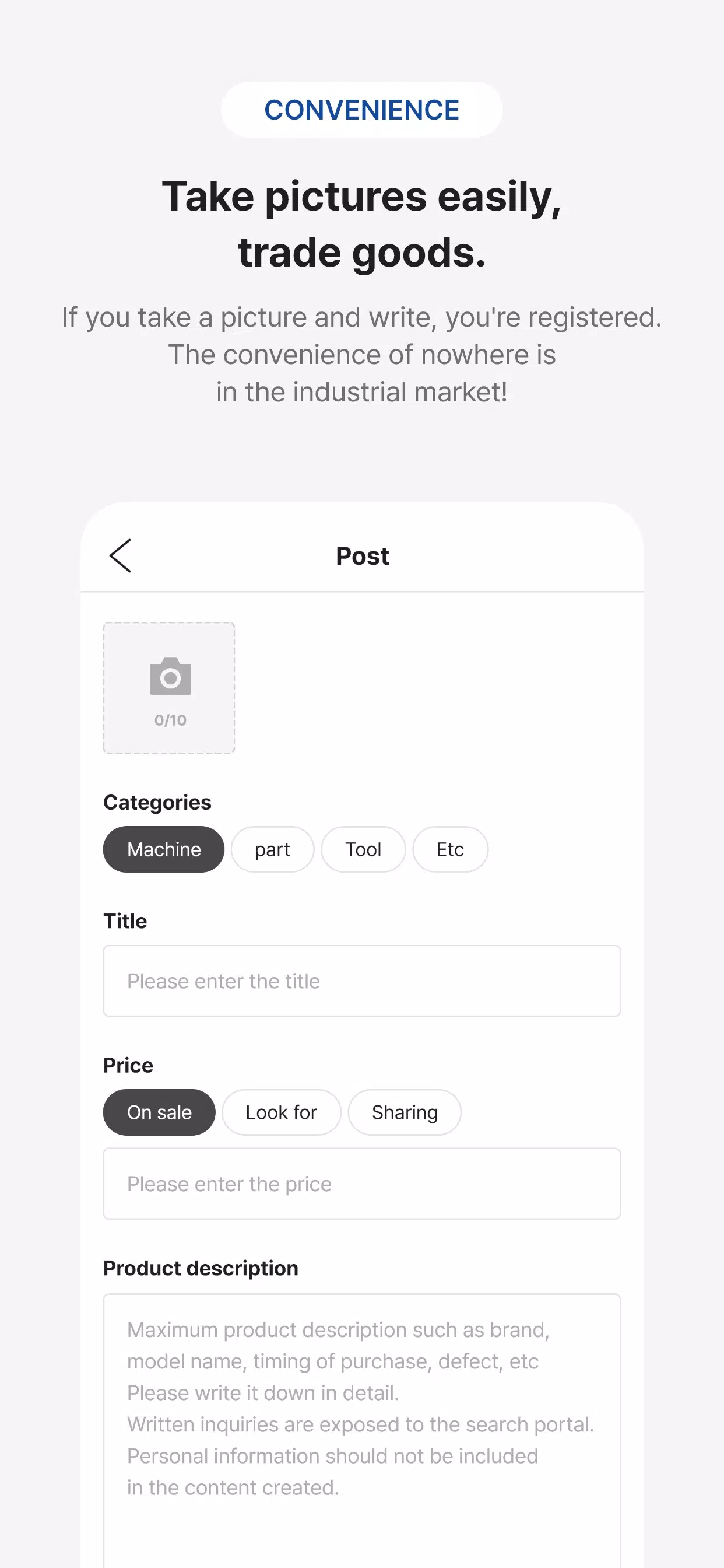
Task: Tap the back arrow in Post header
Action: [x=121, y=556]
